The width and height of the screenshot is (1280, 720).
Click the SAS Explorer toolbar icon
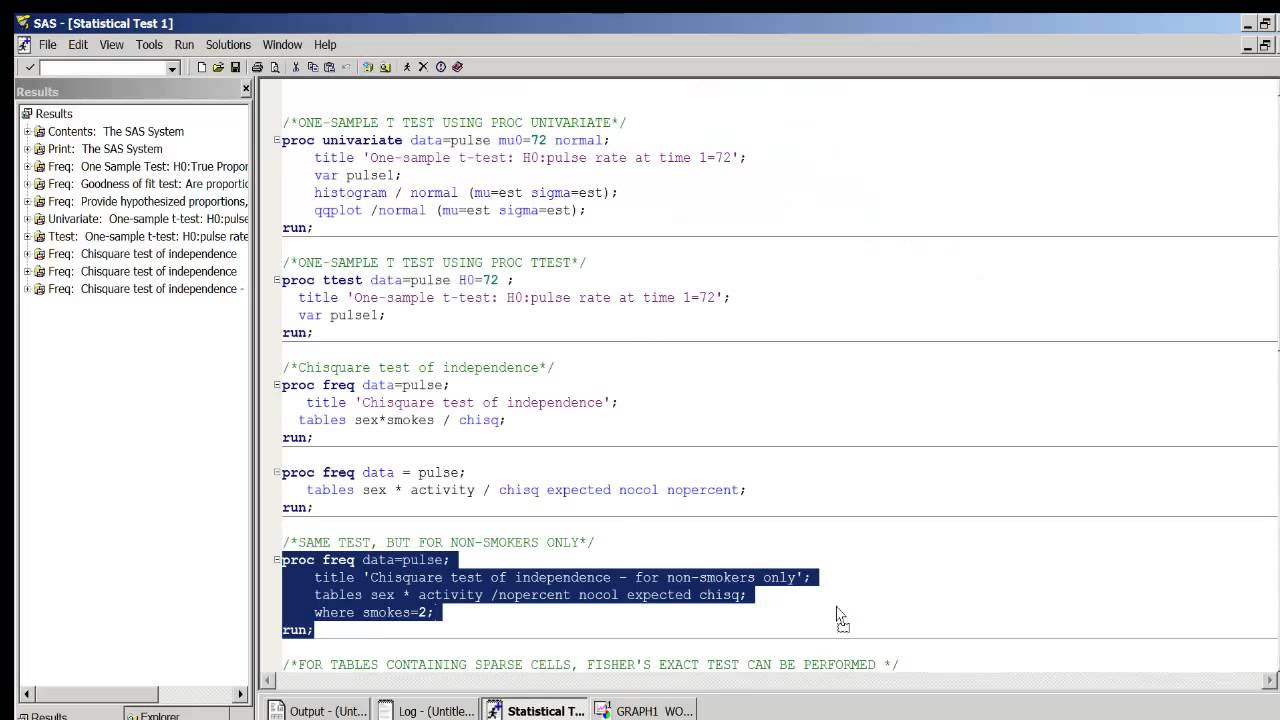385,67
